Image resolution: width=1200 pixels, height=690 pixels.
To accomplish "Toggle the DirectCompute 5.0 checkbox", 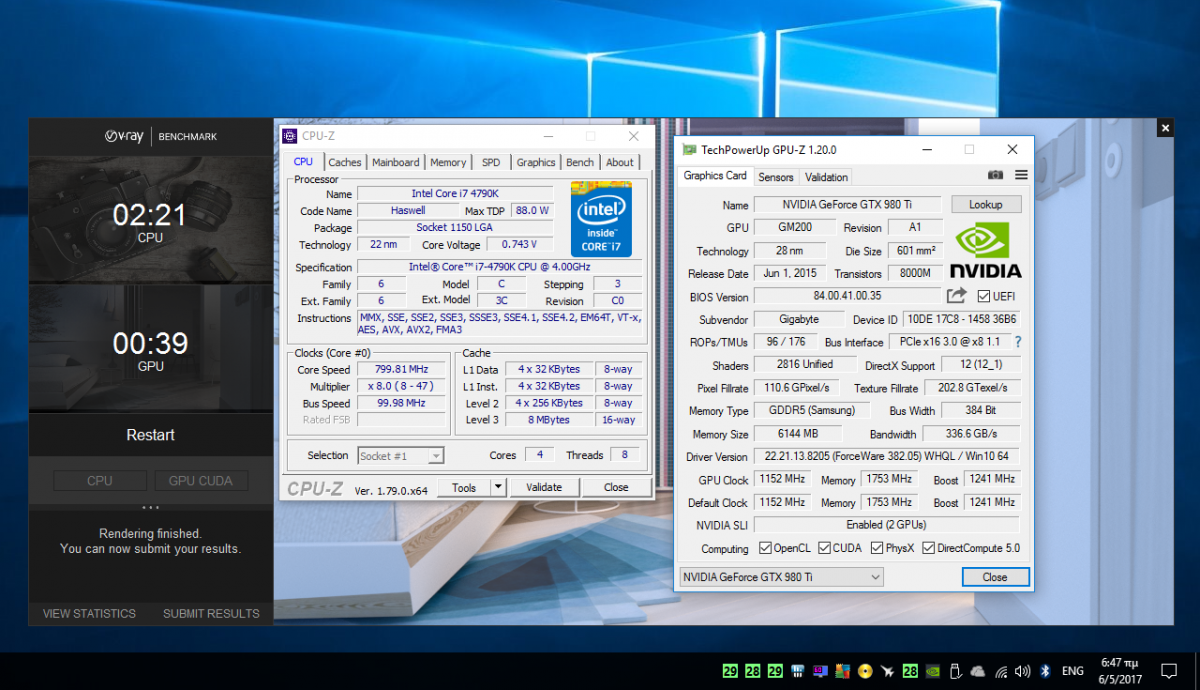I will click(929, 548).
